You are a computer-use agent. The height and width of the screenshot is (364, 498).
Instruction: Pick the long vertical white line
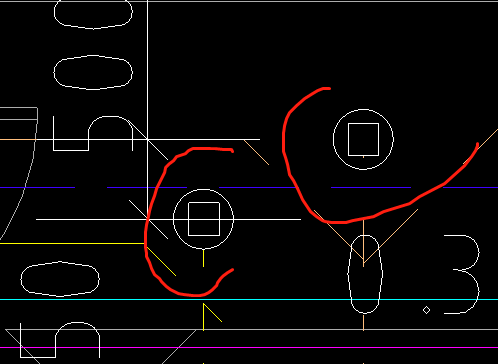point(147,110)
